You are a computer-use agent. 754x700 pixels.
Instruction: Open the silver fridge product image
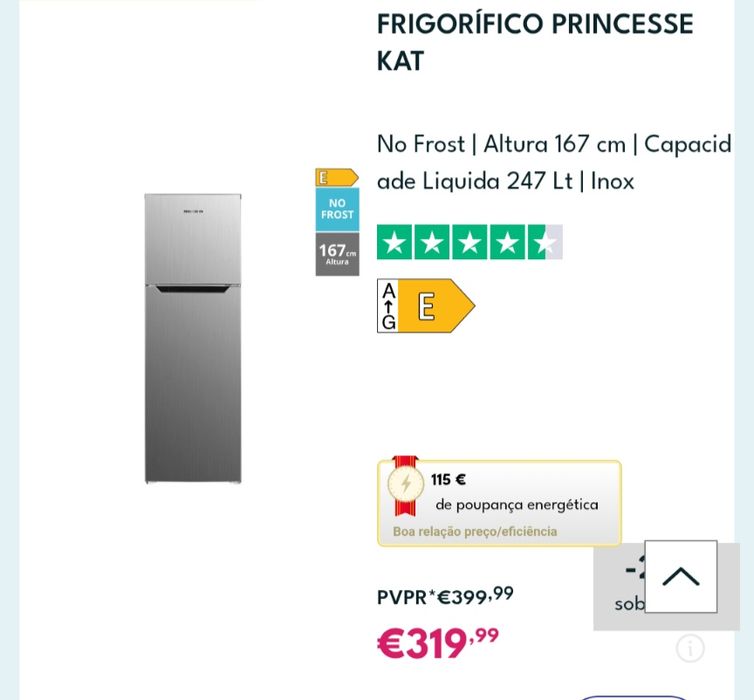193,338
